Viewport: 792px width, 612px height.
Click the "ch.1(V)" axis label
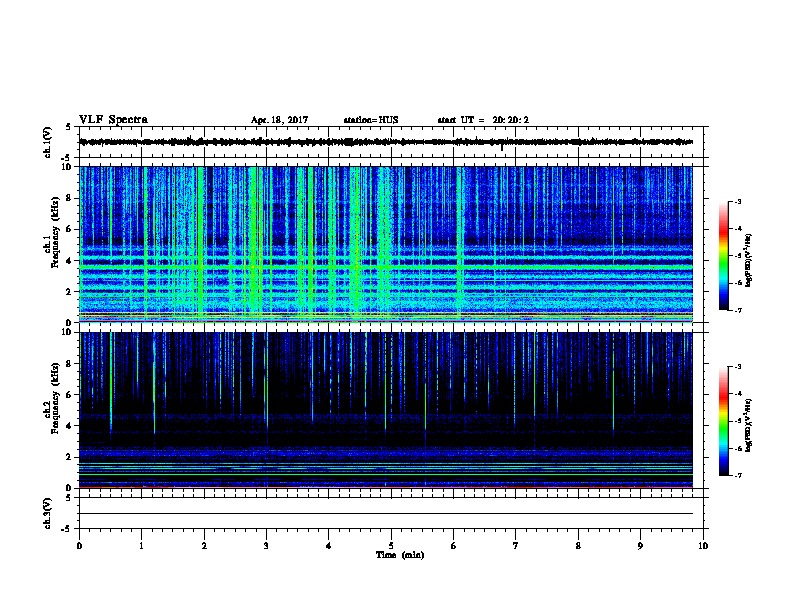pyautogui.click(x=48, y=142)
